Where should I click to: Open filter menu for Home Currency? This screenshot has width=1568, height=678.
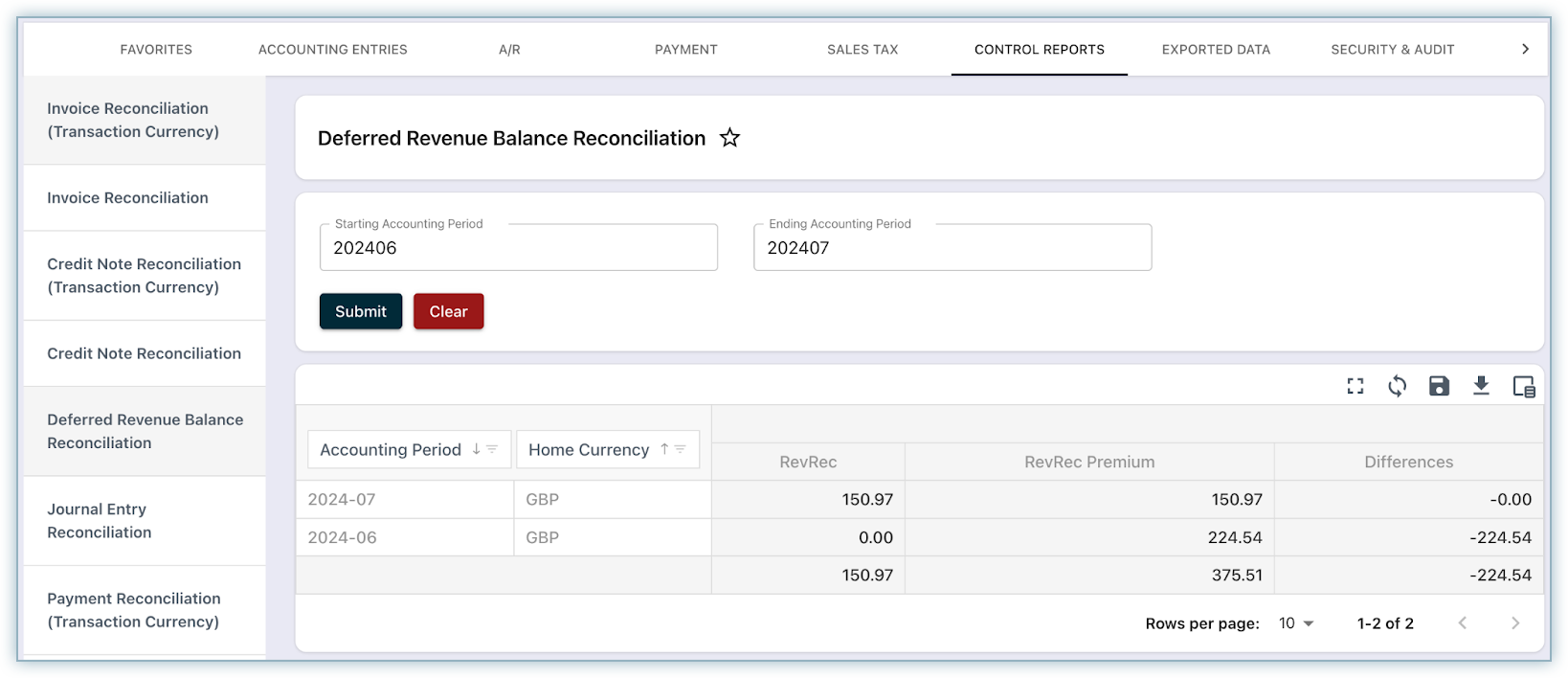pos(681,449)
